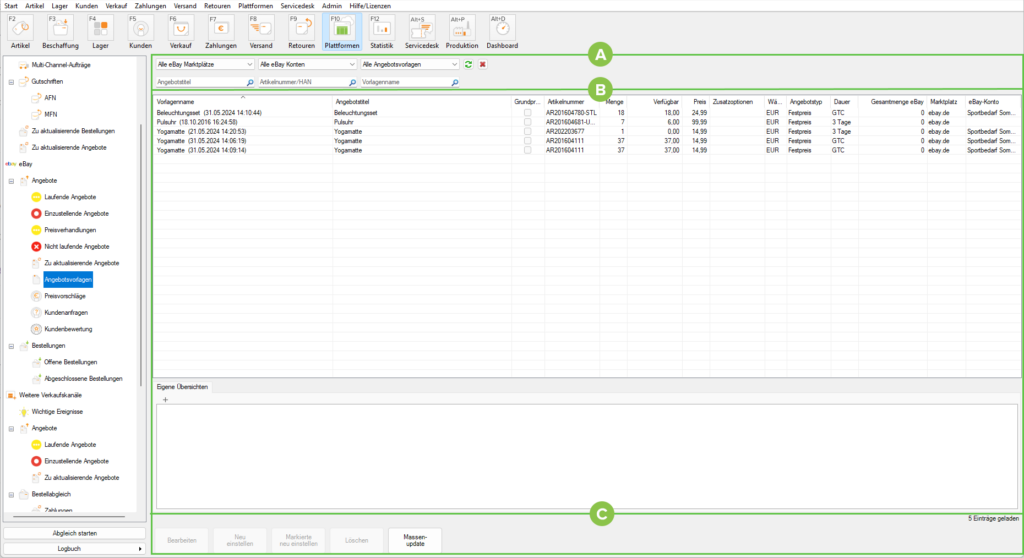Open the Alle eBay Marktplätze dropdown

(x=205, y=64)
